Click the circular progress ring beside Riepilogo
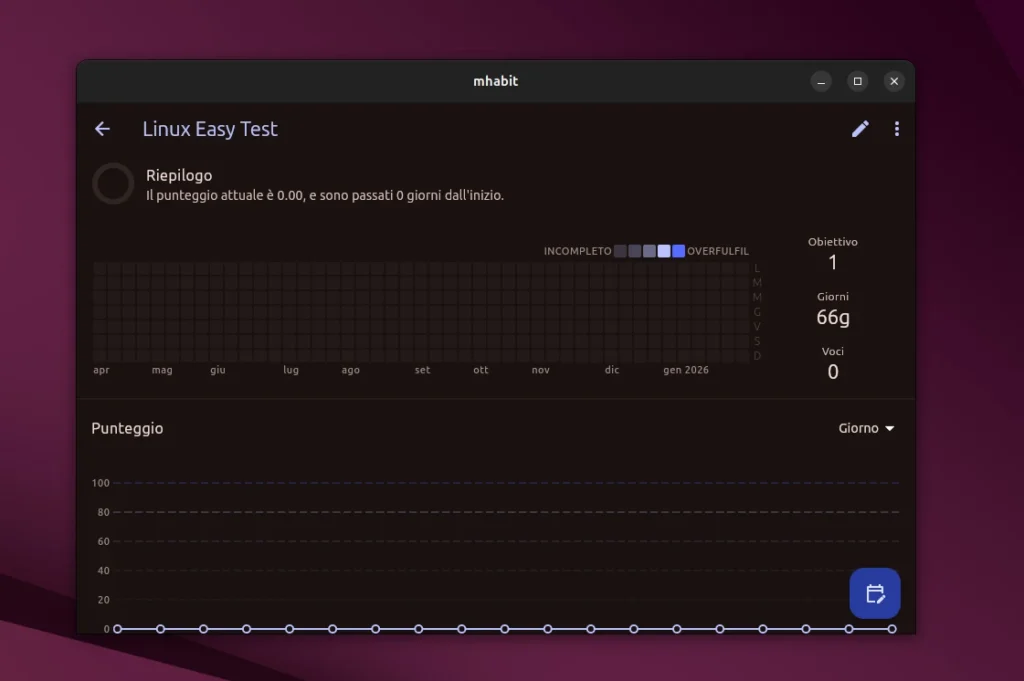Viewport: 1024px width, 681px height. 113,184
